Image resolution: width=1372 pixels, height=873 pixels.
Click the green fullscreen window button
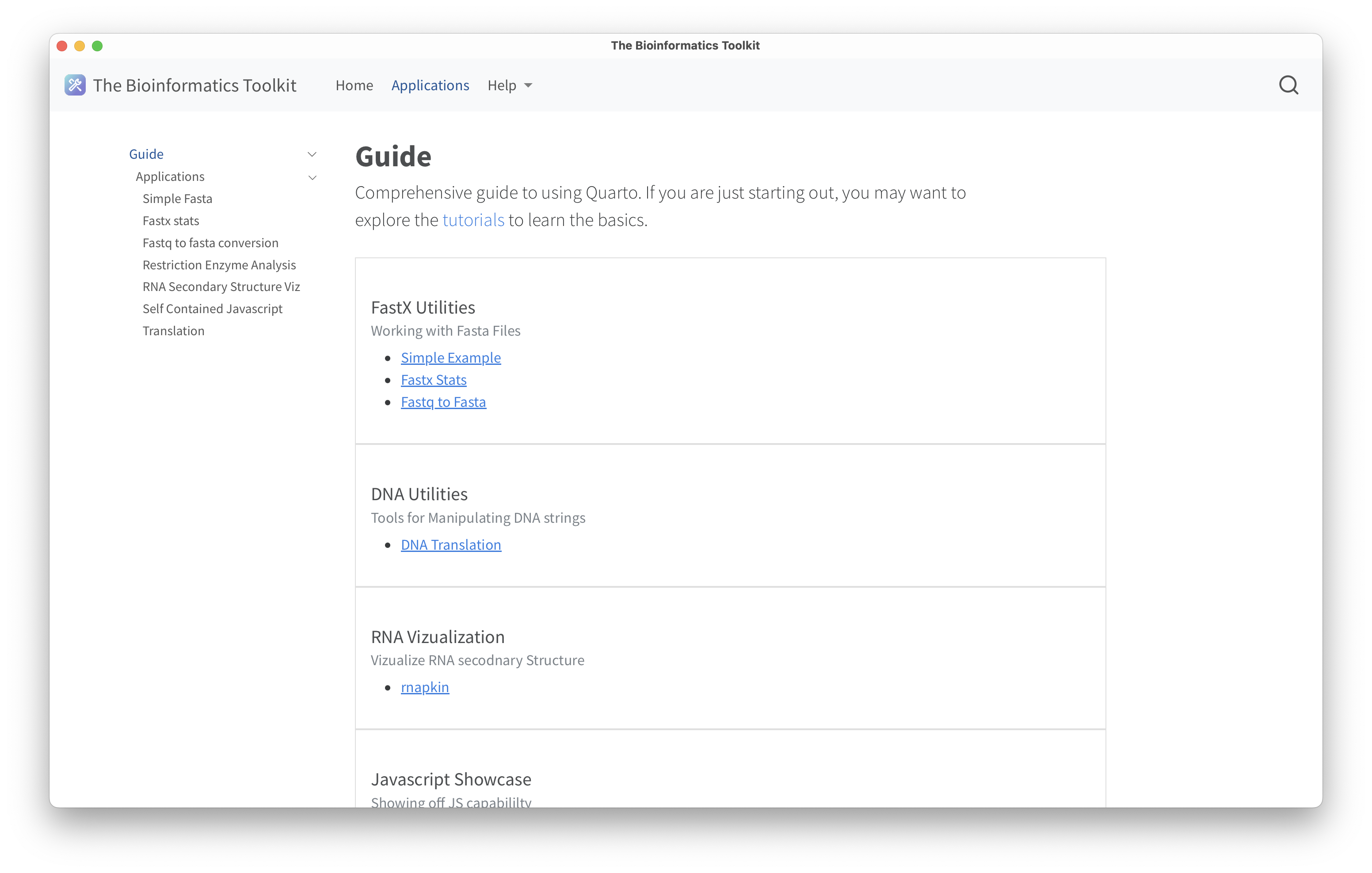pyautogui.click(x=97, y=46)
